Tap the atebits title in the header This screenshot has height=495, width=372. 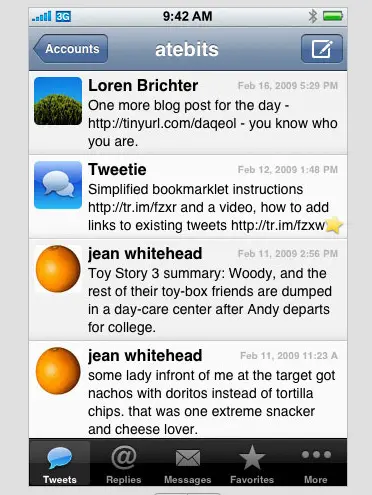[187, 49]
